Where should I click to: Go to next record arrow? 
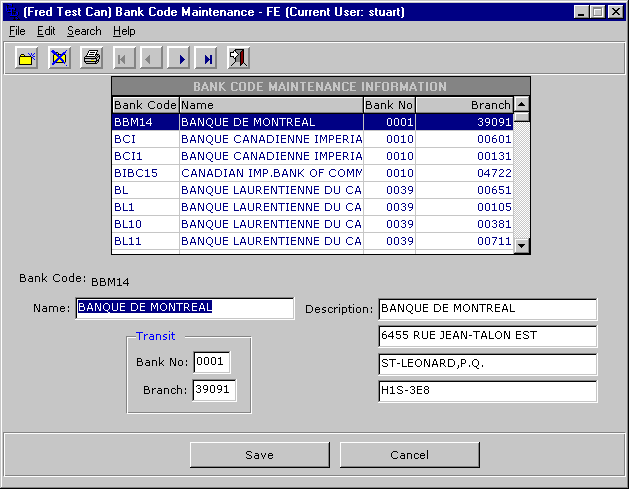179,59
